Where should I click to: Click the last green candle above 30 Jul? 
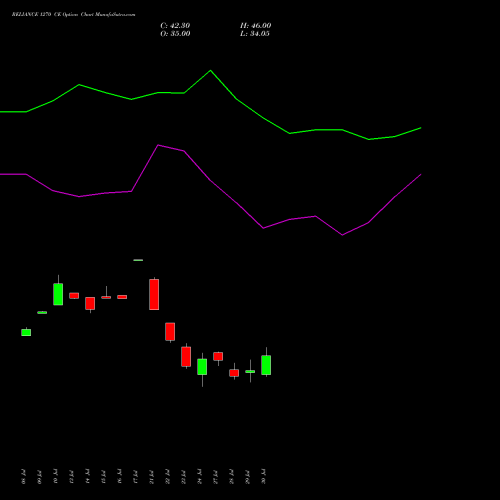tap(266, 365)
